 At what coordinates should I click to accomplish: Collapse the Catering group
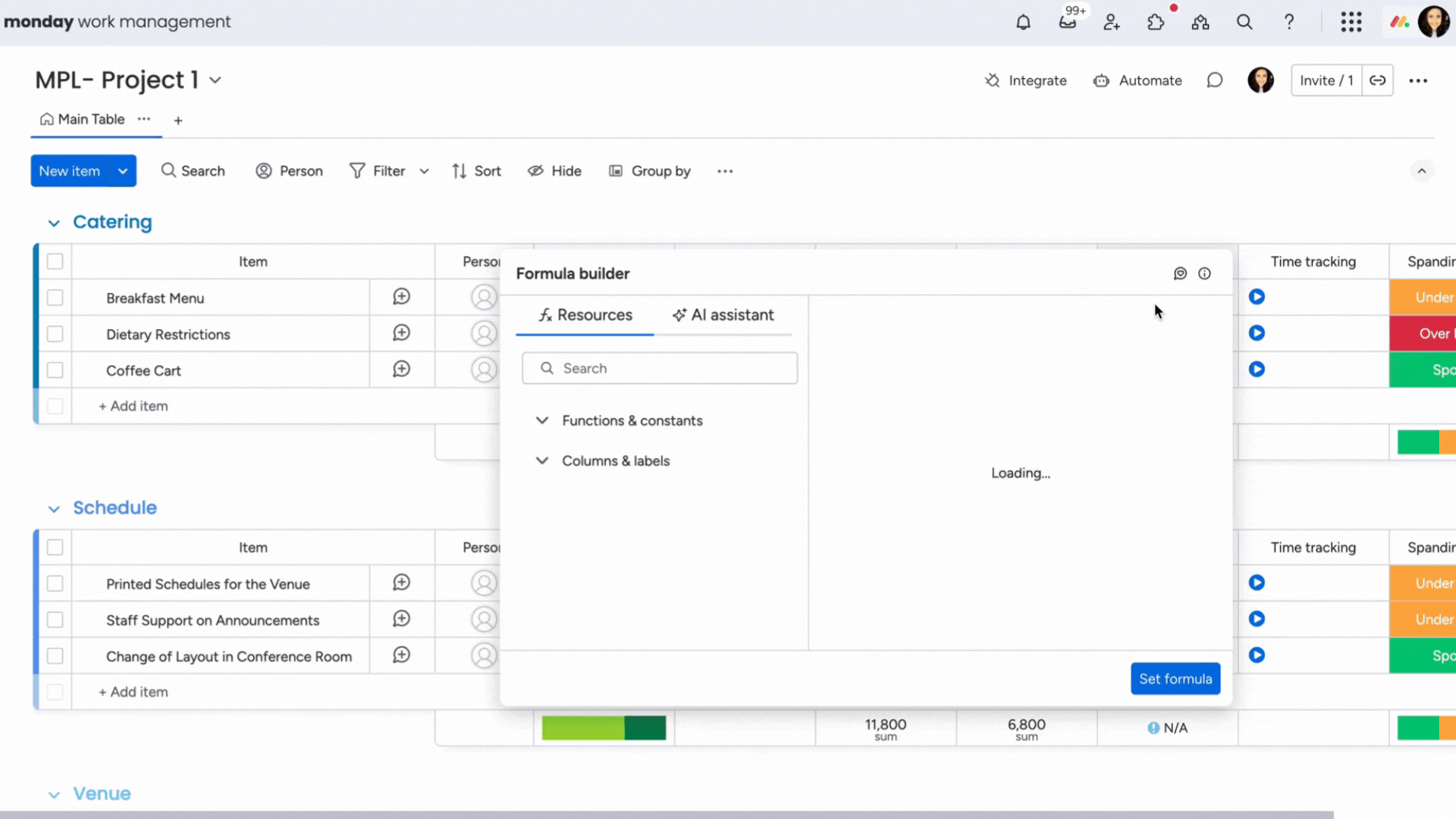click(53, 222)
